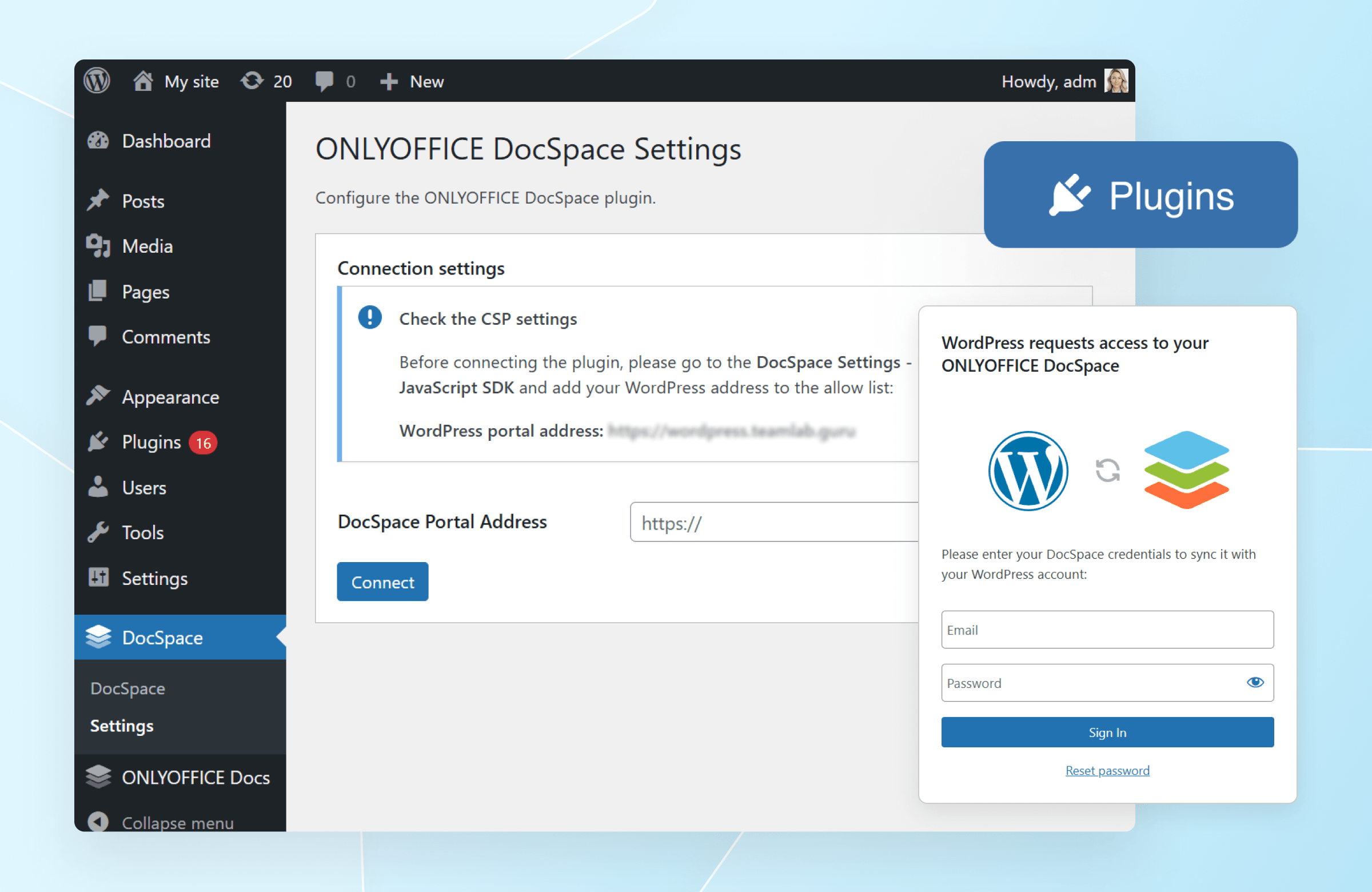This screenshot has width=1372, height=892.
Task: Open the admin user avatar
Action: 1116,81
